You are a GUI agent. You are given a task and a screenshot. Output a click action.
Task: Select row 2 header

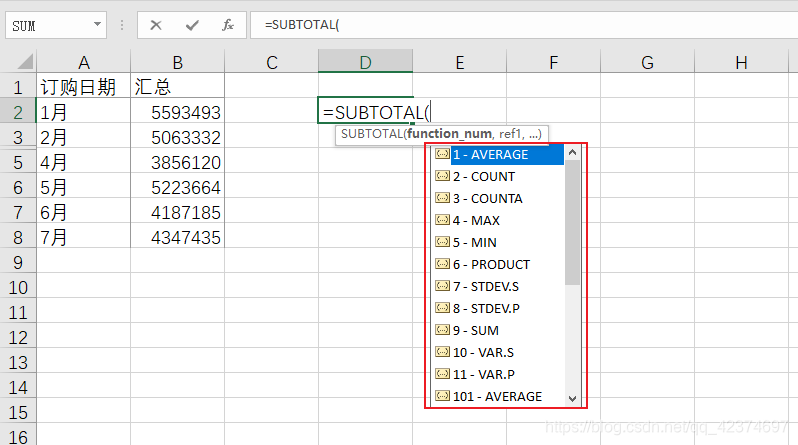[x=18, y=112]
